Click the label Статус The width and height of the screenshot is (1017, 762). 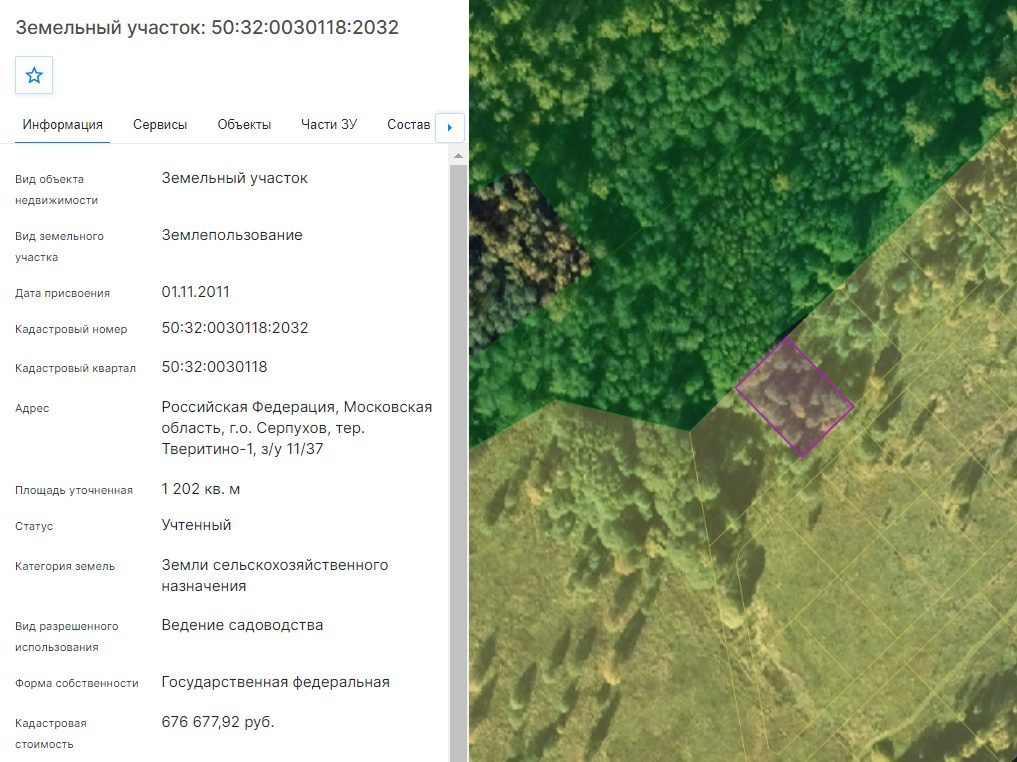pos(34,526)
